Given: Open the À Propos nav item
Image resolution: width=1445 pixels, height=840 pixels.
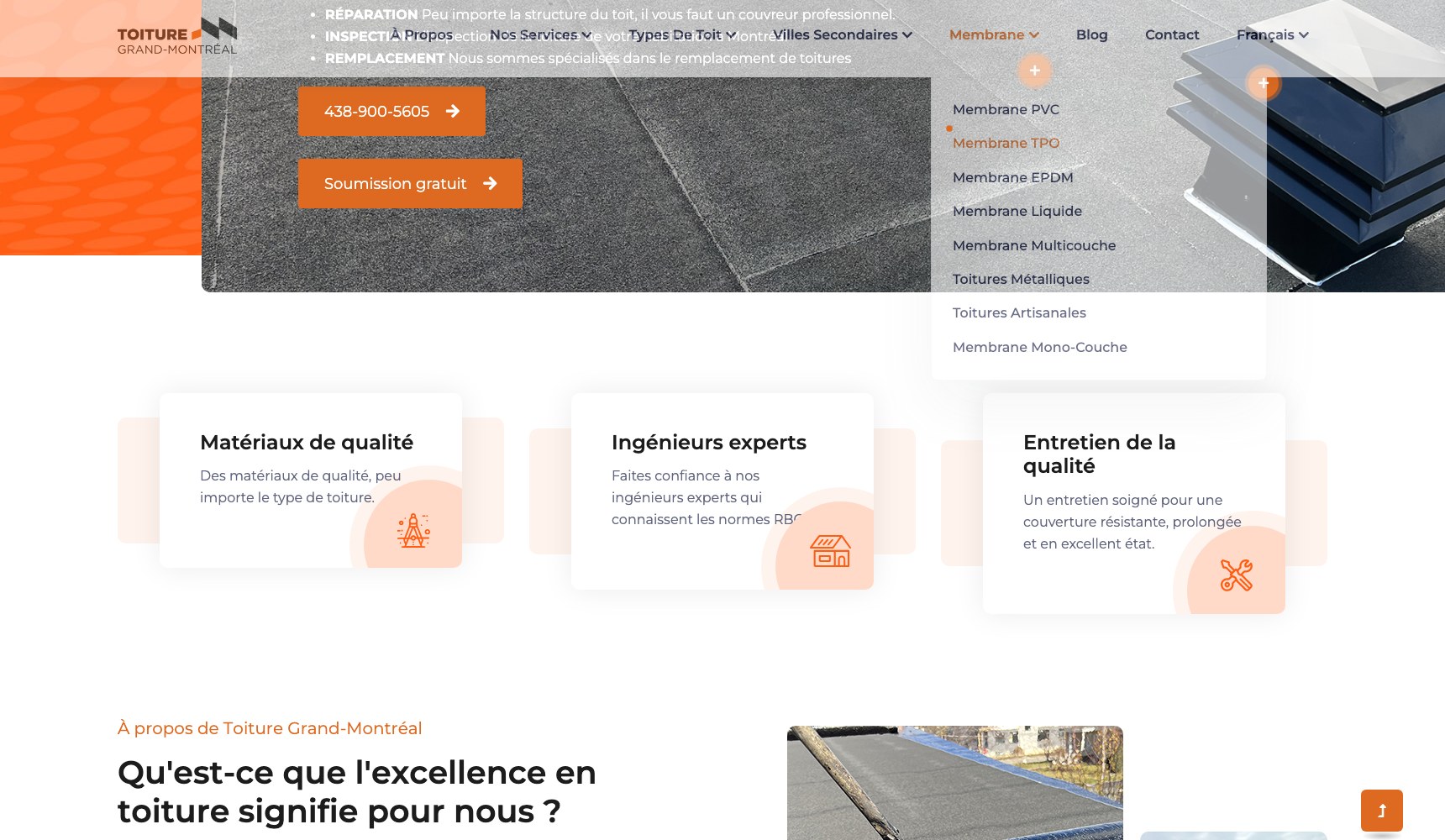Looking at the screenshot, I should 422,34.
